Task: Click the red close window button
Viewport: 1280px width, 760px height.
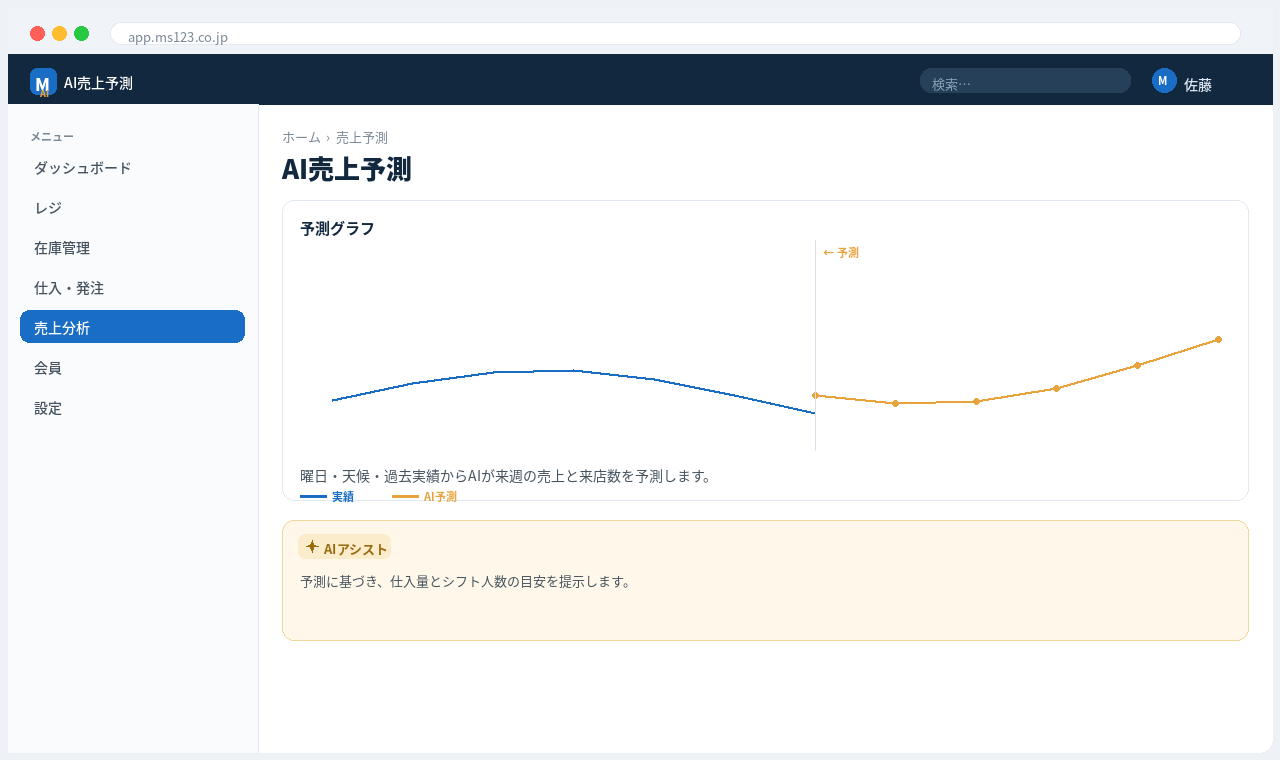Action: [37, 34]
